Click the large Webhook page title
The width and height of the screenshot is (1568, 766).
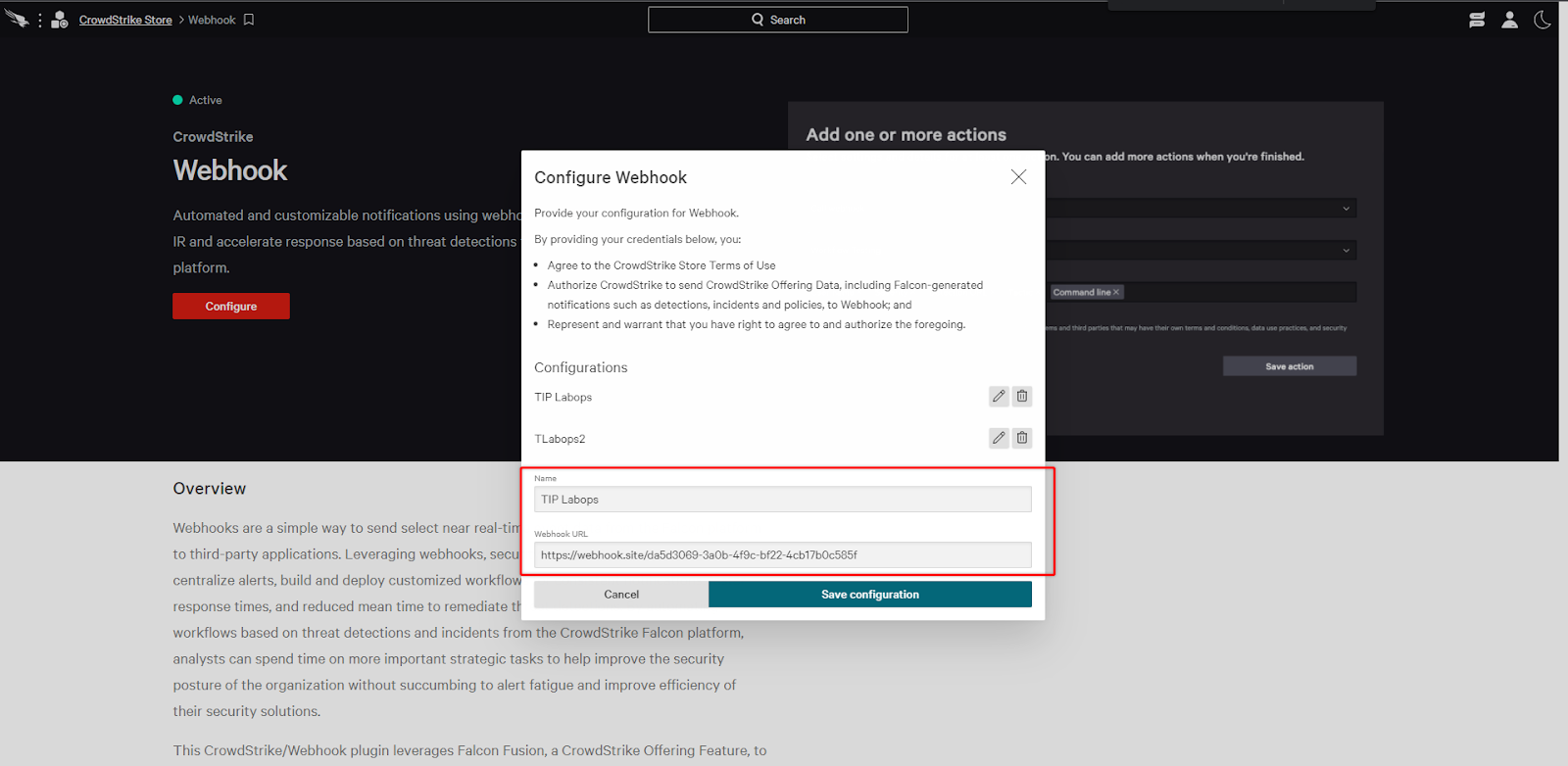[230, 170]
